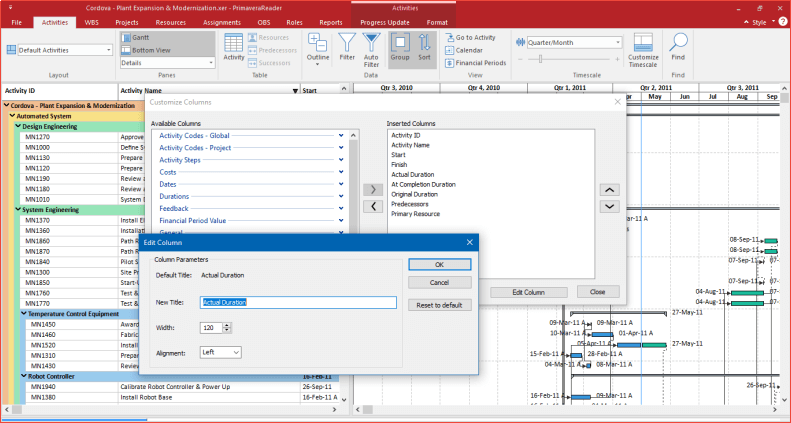Click Go to Activity
The height and width of the screenshot is (423, 791).
[x=470, y=37]
